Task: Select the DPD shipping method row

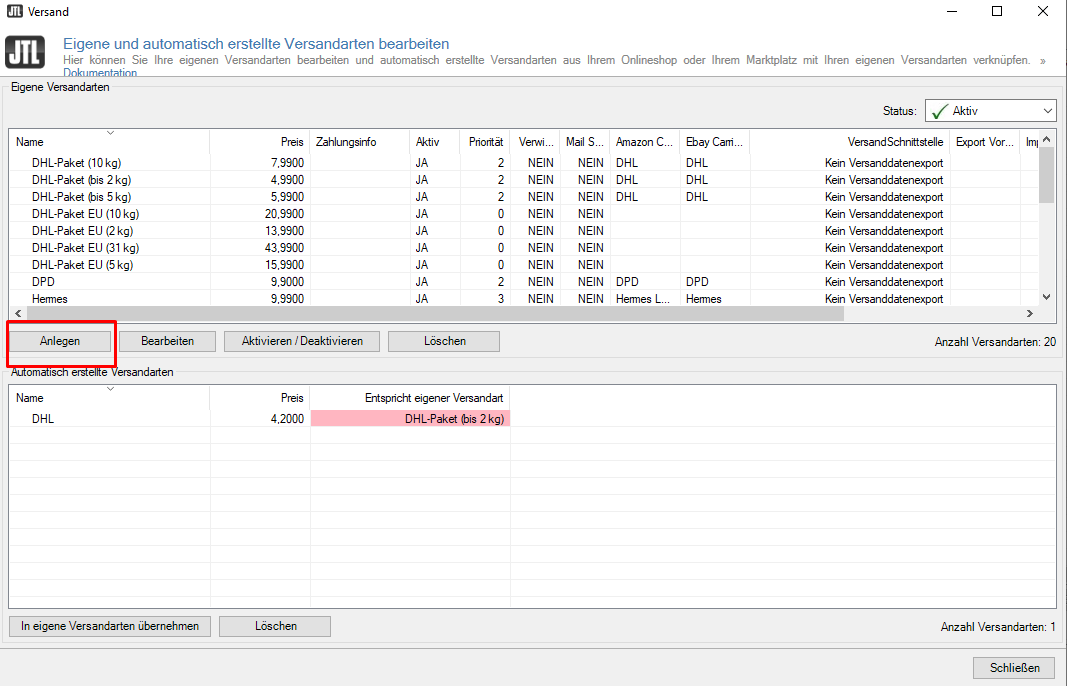Action: pos(524,282)
